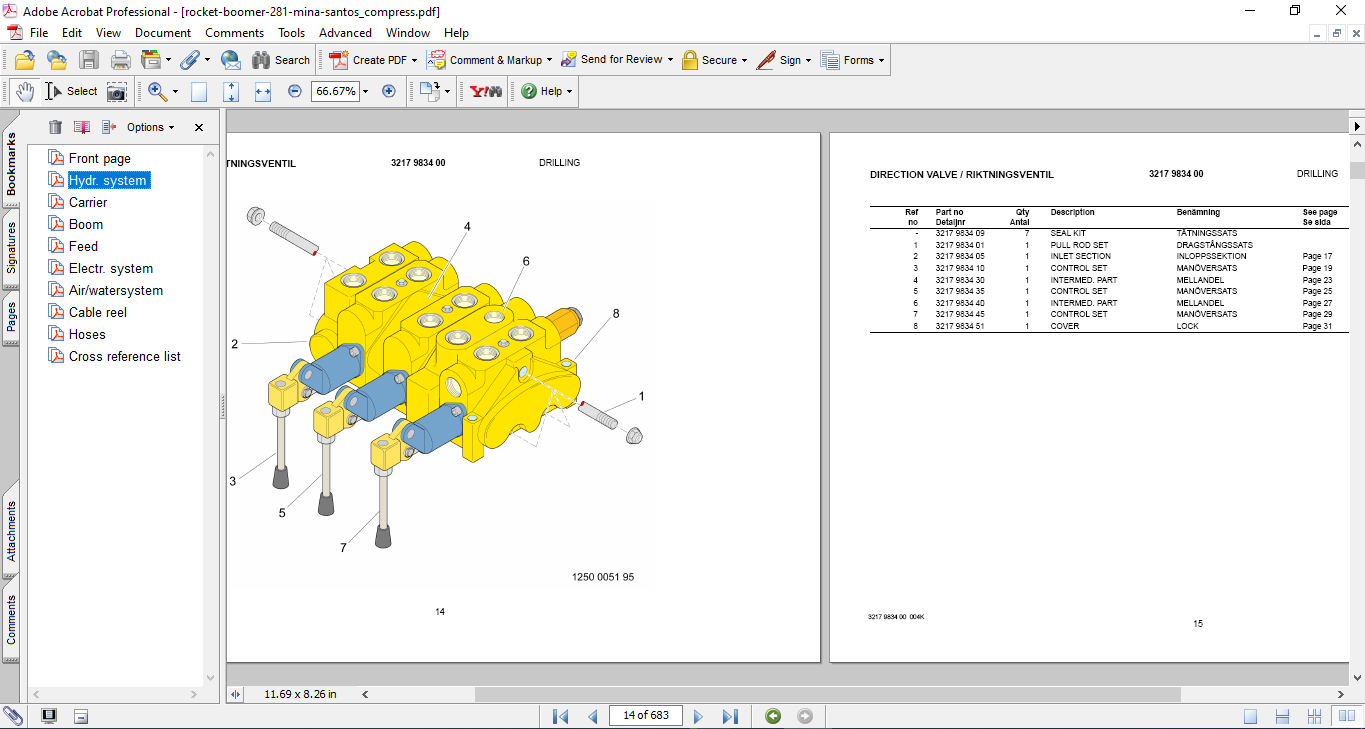1365x729 pixels.
Task: Click the Snapshot camera tool
Action: pos(117,91)
